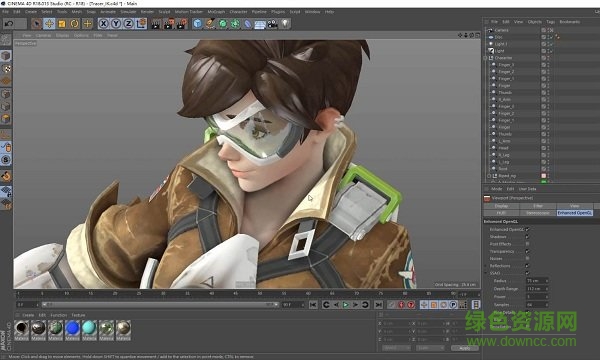This screenshot has width=600, height=360.
Task: Toggle the coordinate system icon
Action: click(141, 24)
